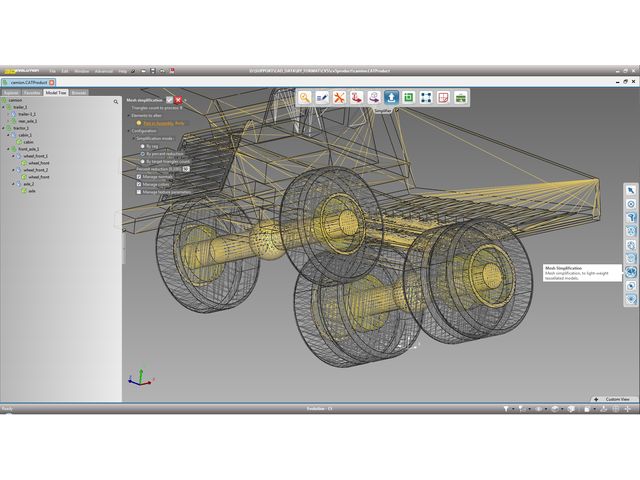Toggle the Manage colors checkbox
Image resolution: width=640 pixels, height=480 pixels.
[139, 184]
